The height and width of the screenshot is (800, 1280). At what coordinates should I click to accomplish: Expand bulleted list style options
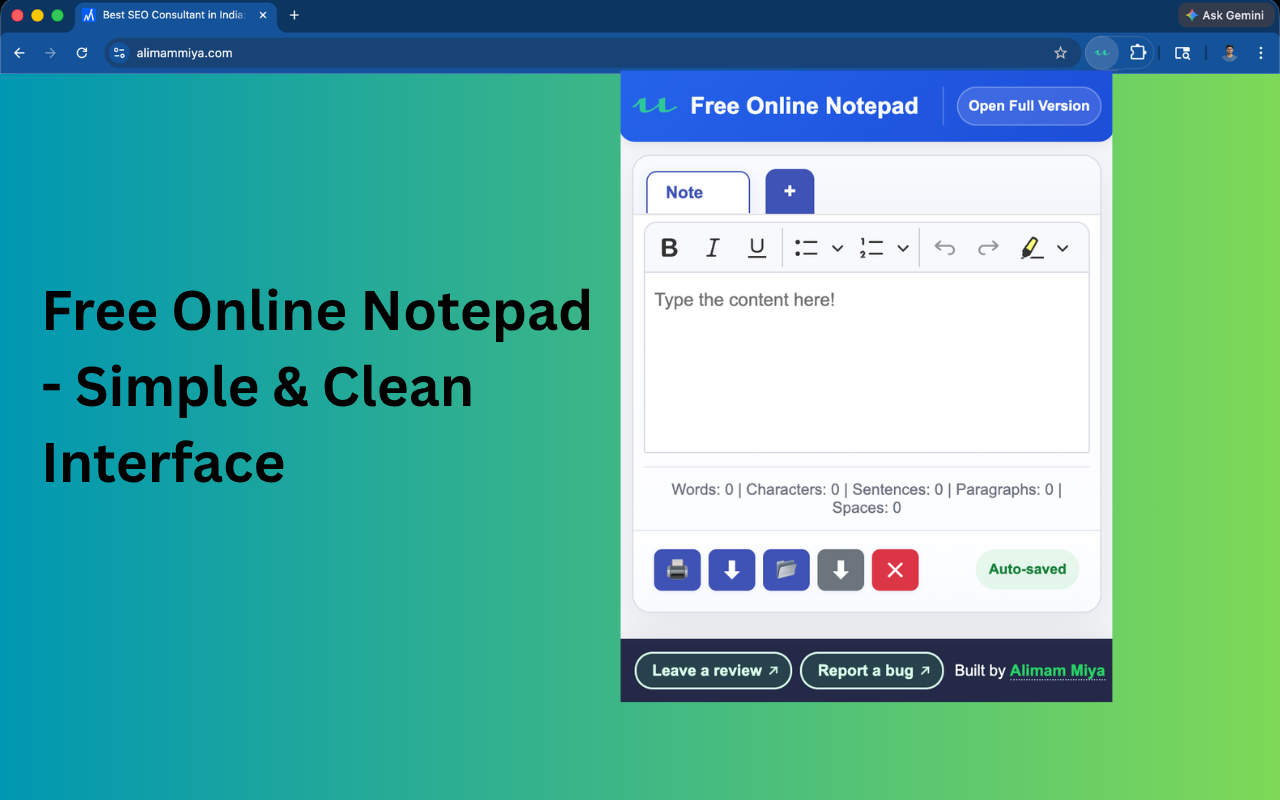pos(838,248)
